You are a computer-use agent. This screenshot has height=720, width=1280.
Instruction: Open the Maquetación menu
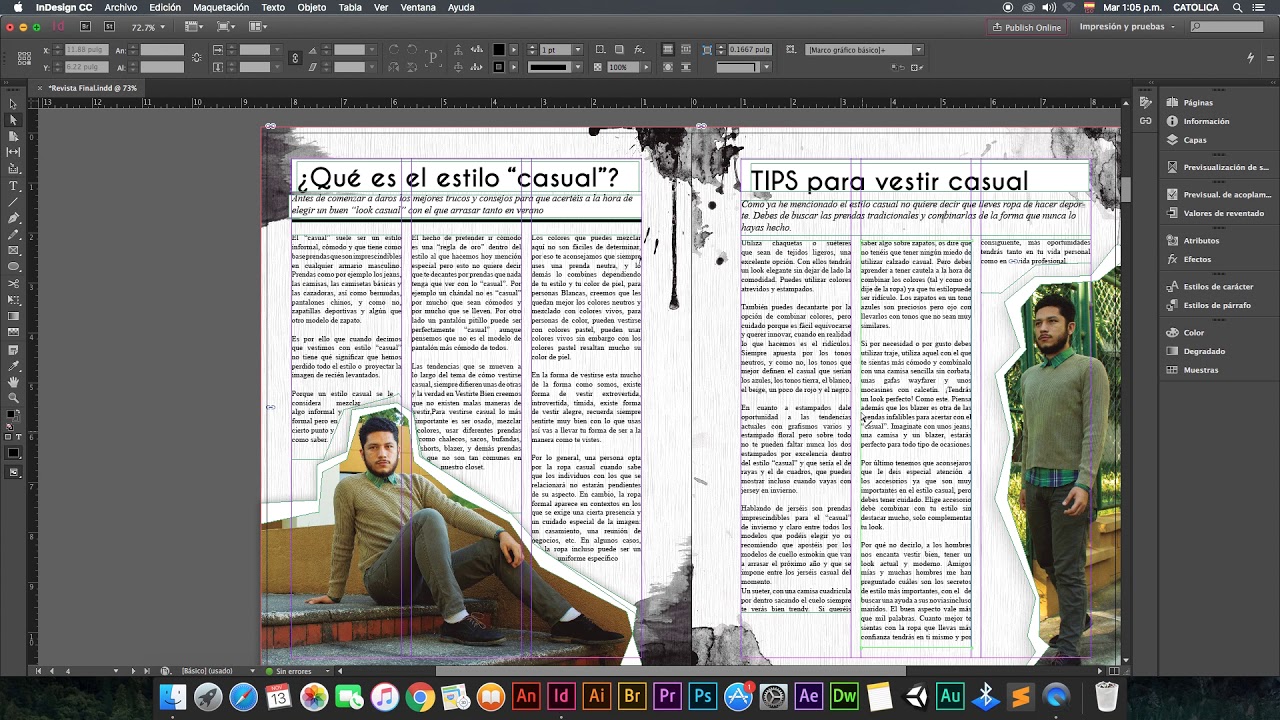tap(221, 7)
